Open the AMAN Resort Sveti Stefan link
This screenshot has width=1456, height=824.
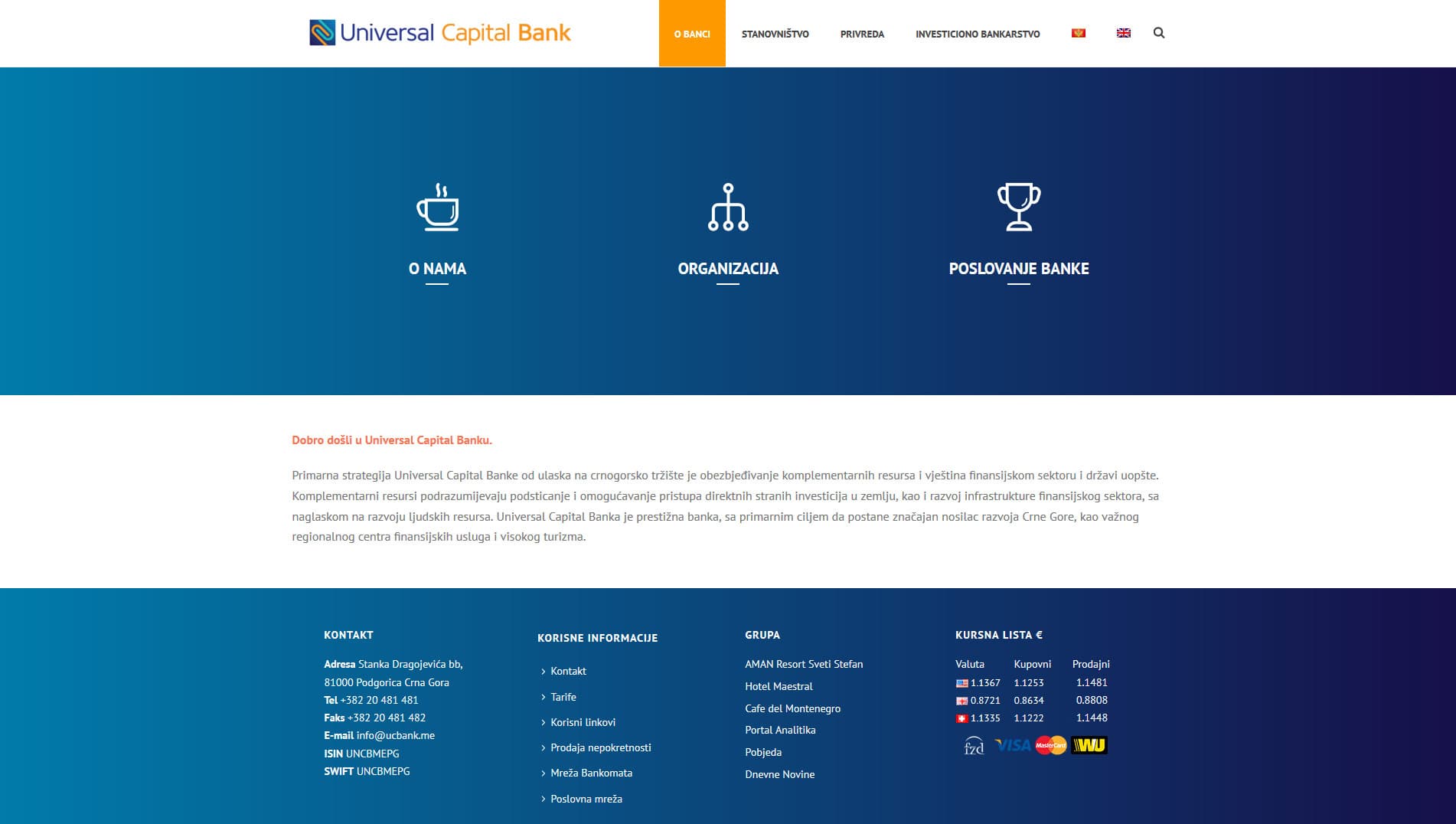(804, 664)
